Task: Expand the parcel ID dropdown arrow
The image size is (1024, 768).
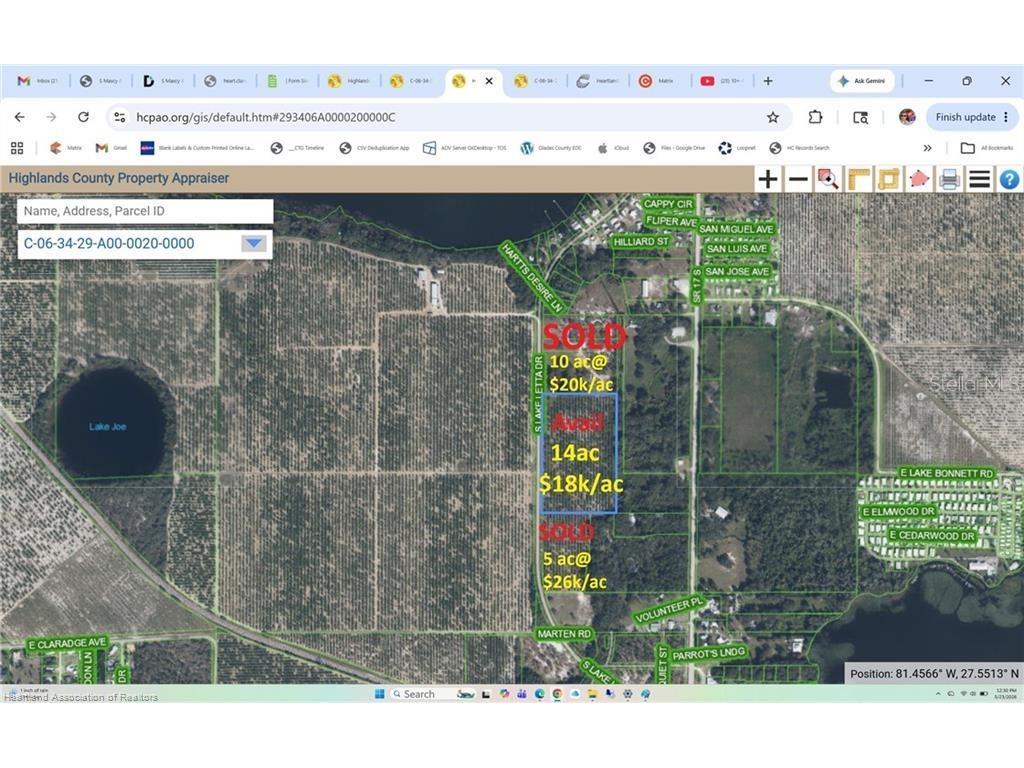Action: (x=253, y=244)
